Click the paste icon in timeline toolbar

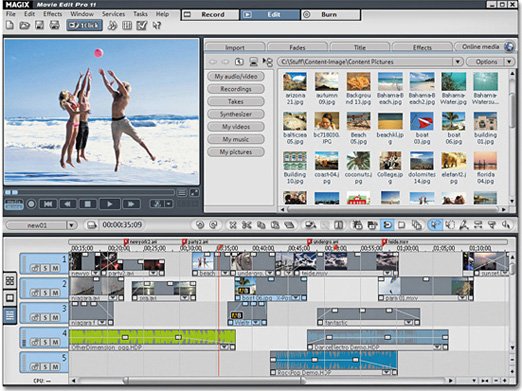275,225
